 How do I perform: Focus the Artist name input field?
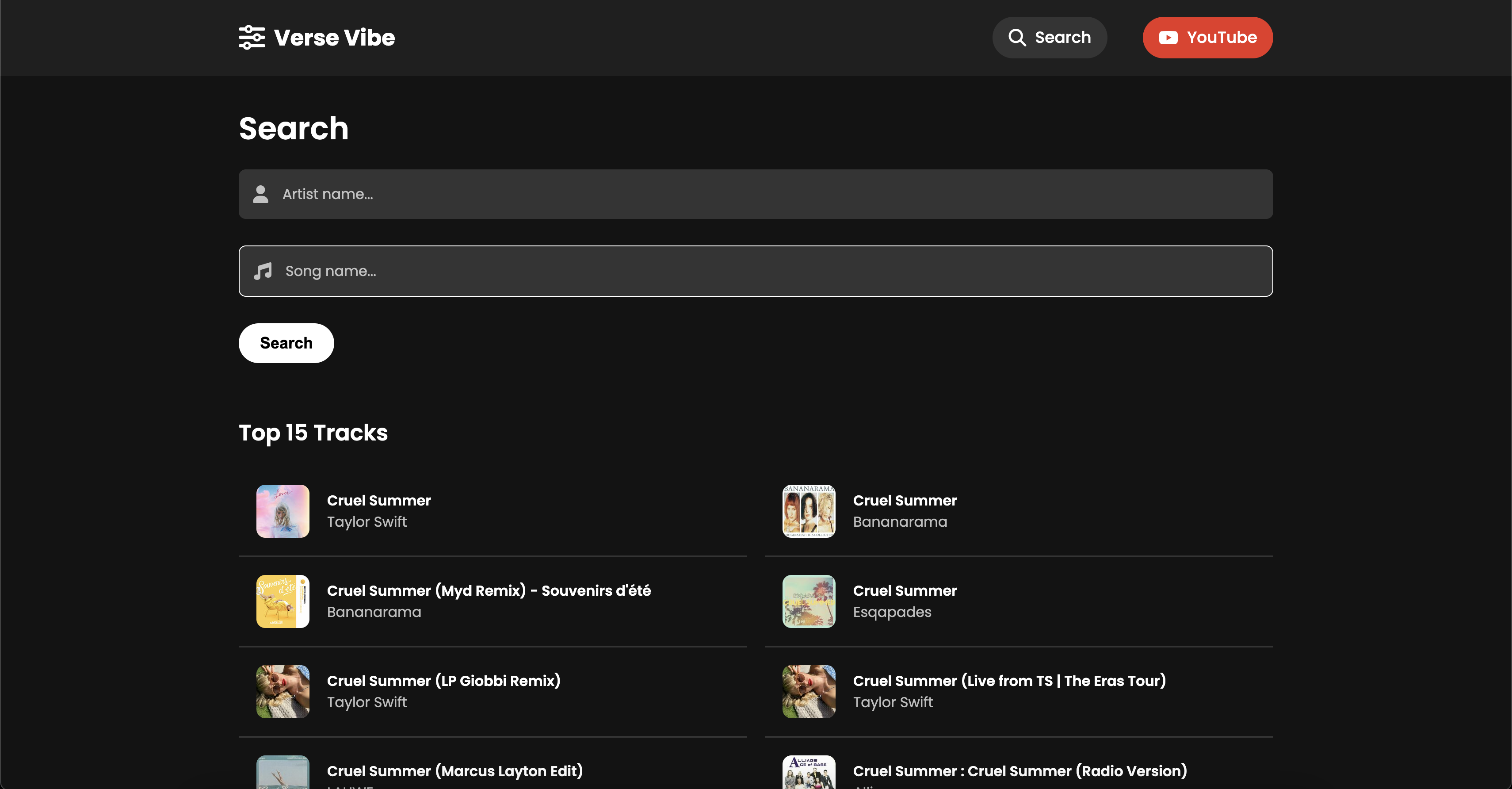click(x=756, y=194)
